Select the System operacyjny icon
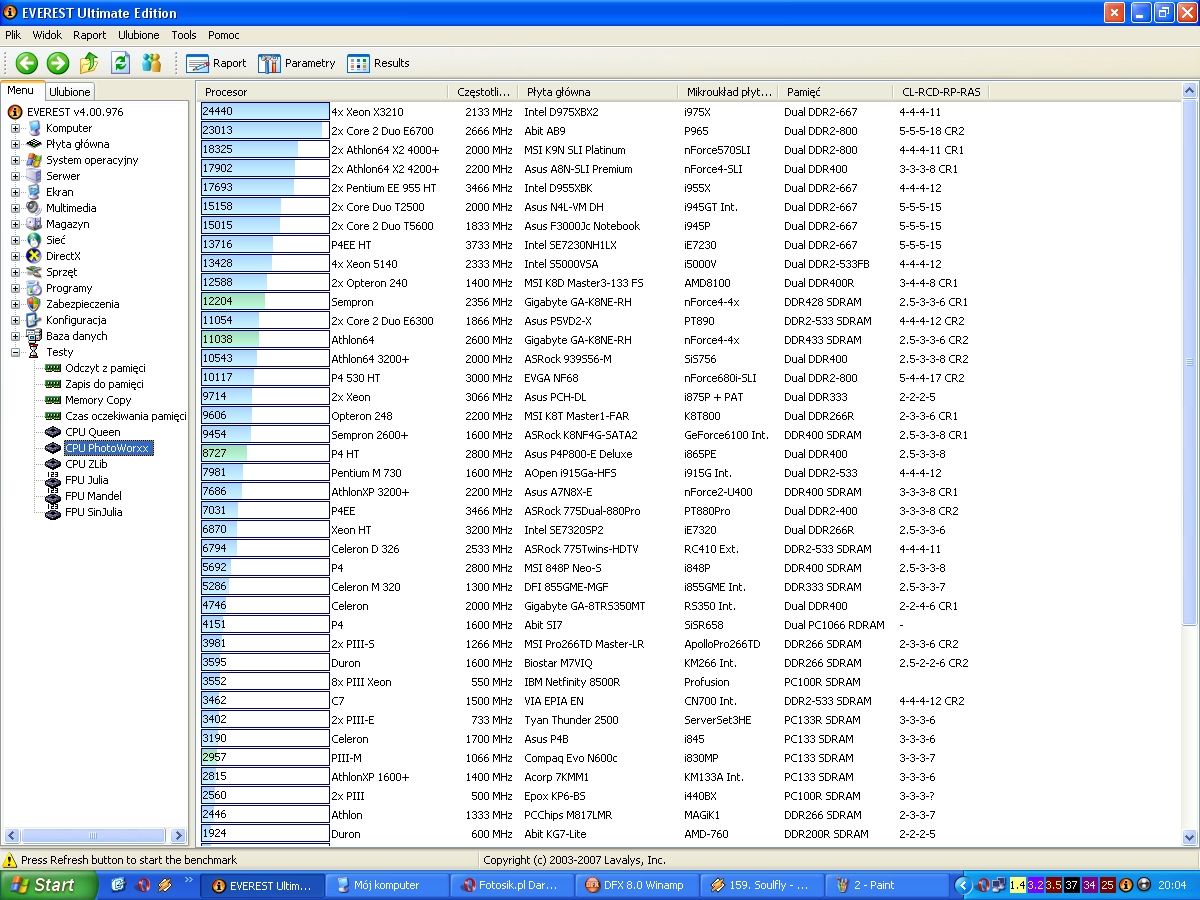 pos(35,160)
